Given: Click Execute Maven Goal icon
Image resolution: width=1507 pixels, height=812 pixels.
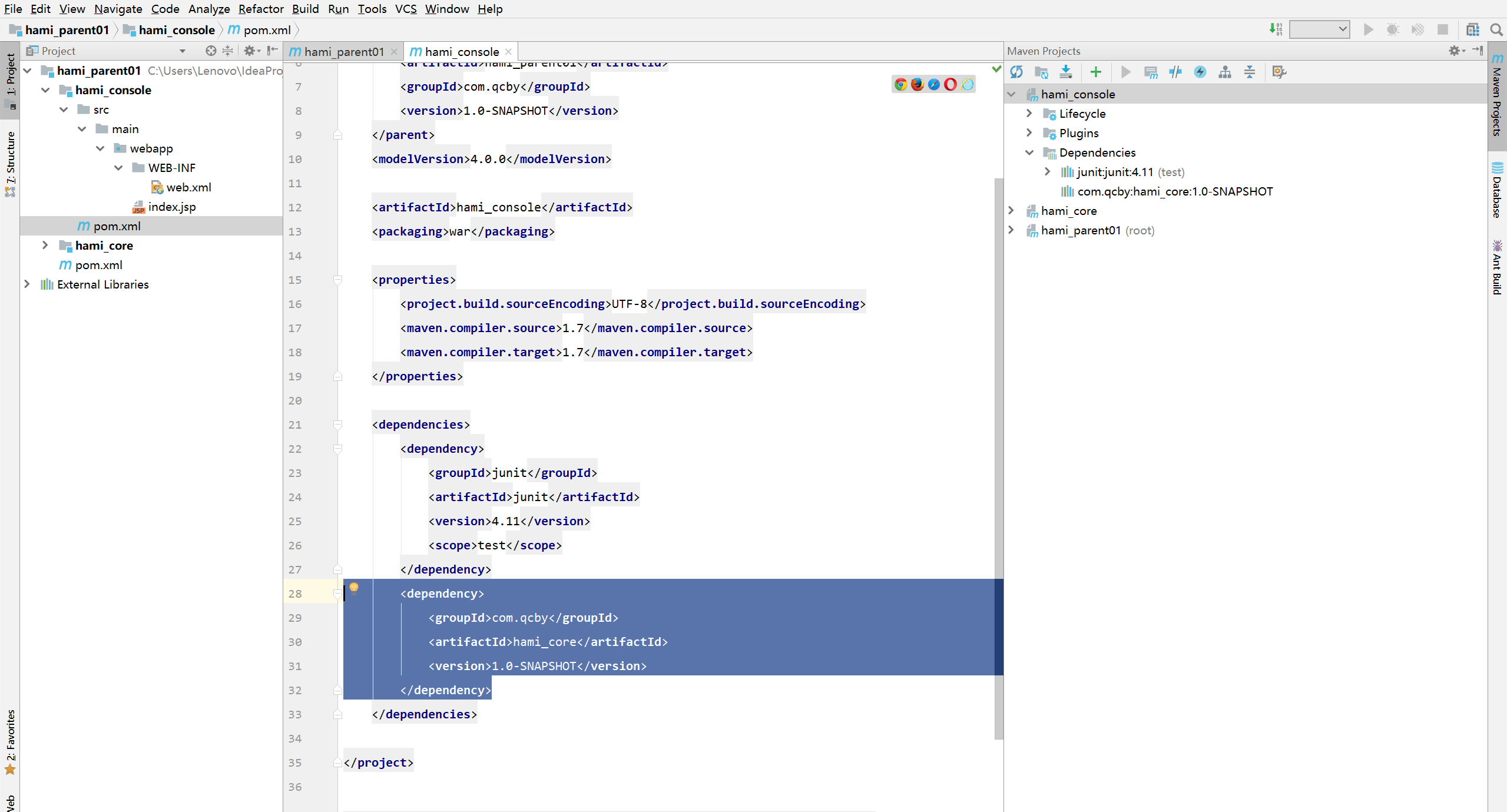Looking at the screenshot, I should click(x=1150, y=72).
